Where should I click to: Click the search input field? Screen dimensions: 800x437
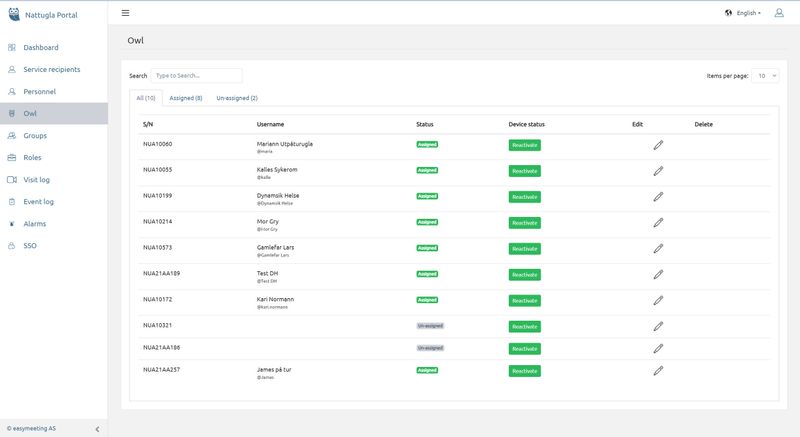click(x=196, y=75)
